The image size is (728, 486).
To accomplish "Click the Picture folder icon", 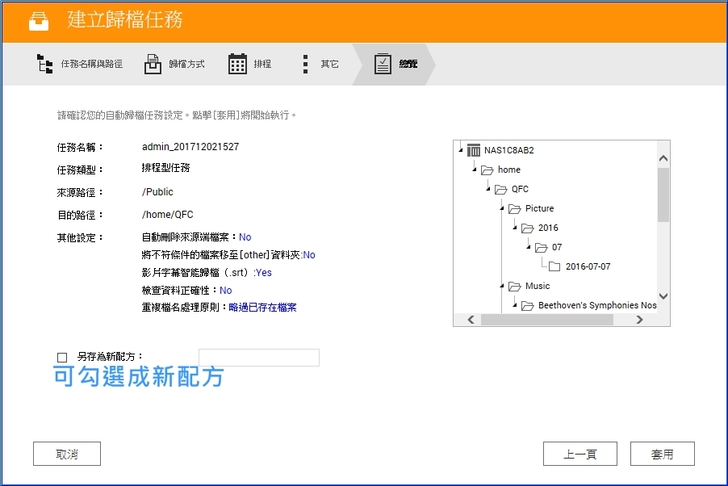I will 514,209.
